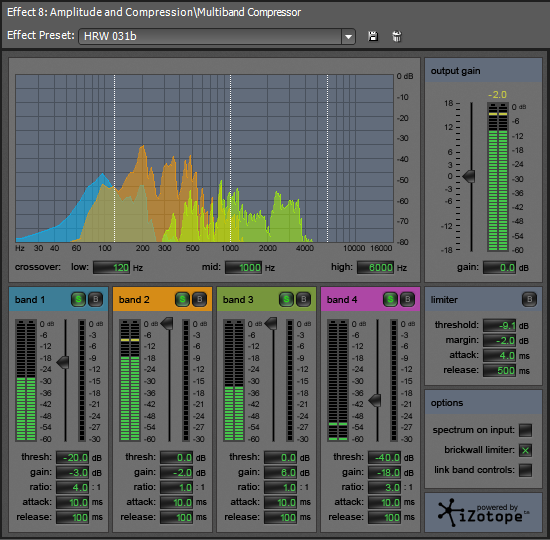Viewport: 550px width, 540px height.
Task: Click the low crossover 120 Hz field
Action: (112, 268)
